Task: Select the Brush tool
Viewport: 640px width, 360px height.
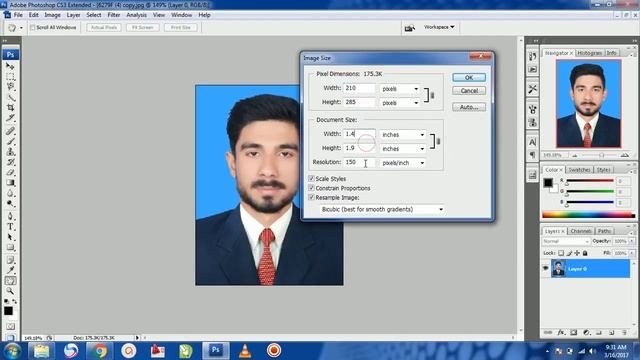Action: click(x=10, y=141)
